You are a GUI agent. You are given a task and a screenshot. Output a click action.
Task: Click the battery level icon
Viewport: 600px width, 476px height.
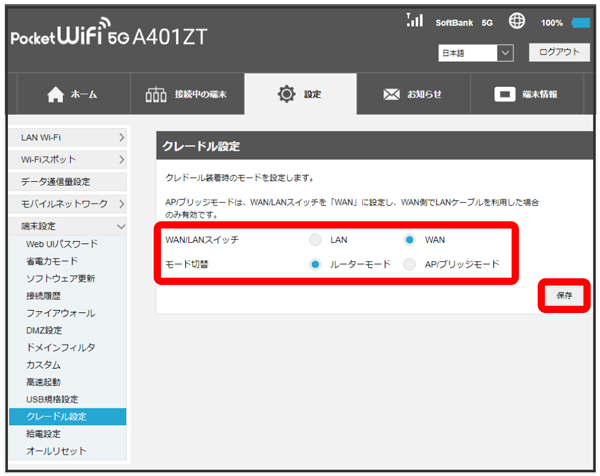point(582,22)
